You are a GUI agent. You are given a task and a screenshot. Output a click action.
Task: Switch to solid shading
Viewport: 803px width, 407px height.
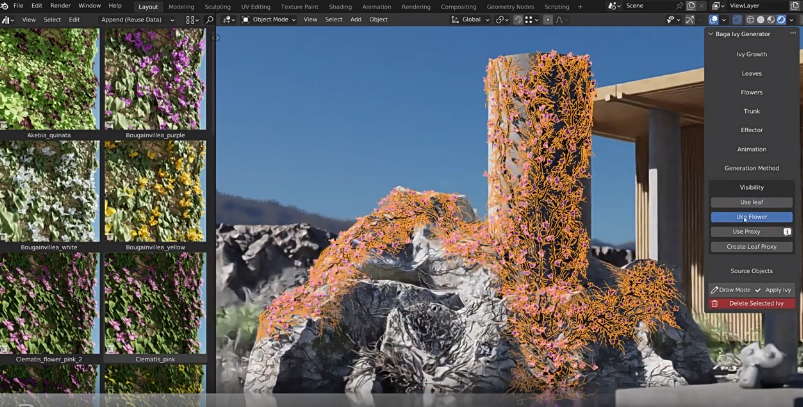tap(760, 19)
